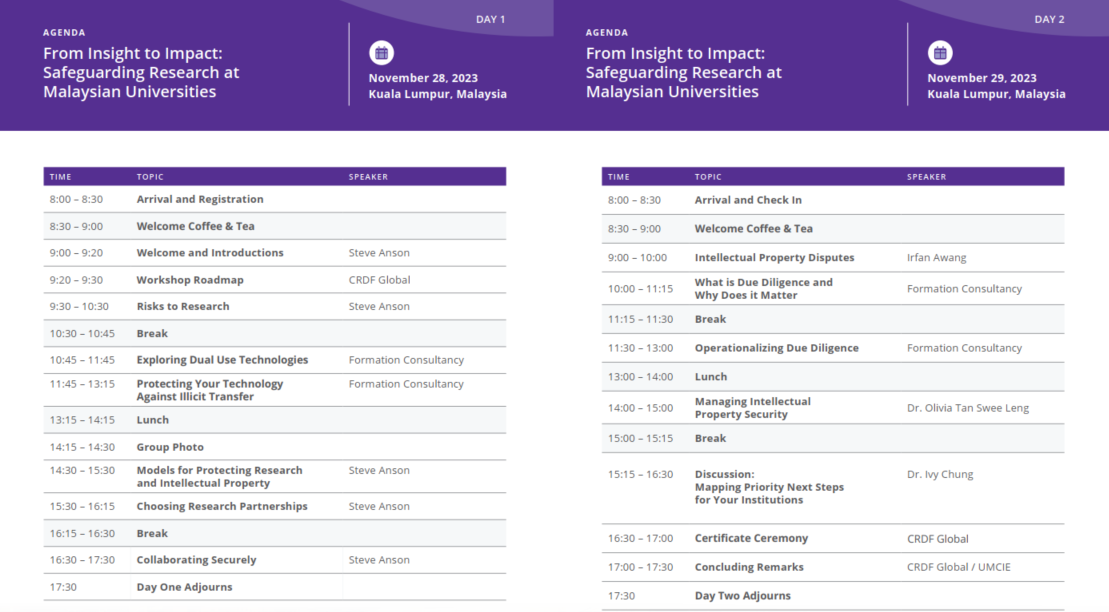Click the Day 2 agenda title heading

click(683, 72)
